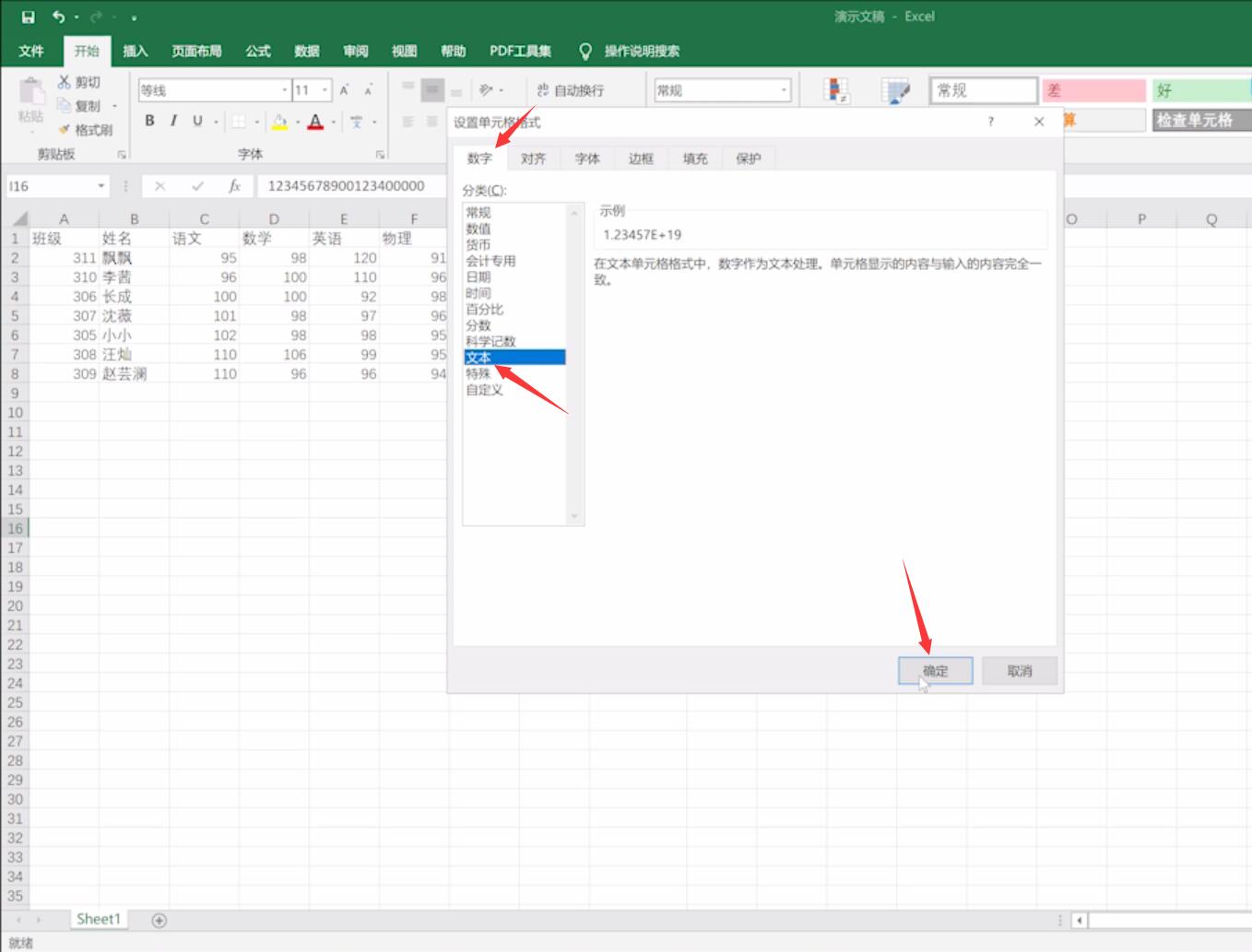The width and height of the screenshot is (1252, 952).
Task: Cancel formula entry with X icon
Action: pyautogui.click(x=159, y=186)
